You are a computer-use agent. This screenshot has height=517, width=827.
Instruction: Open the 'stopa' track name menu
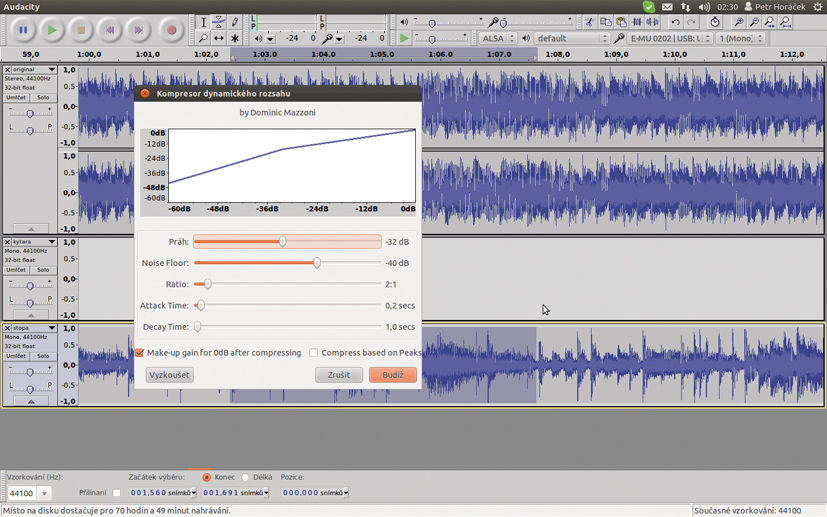coord(34,328)
